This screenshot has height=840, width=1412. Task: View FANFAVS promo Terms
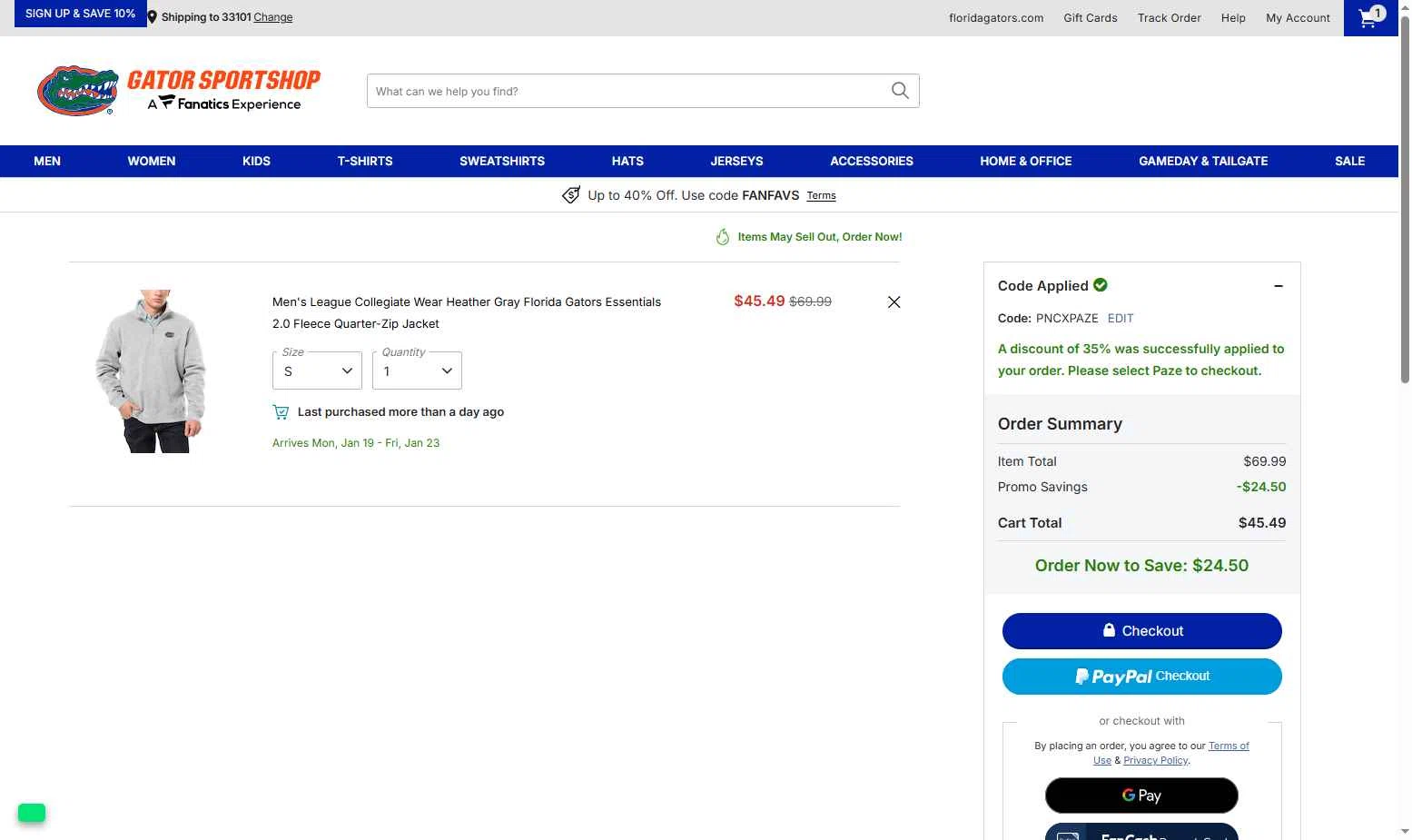(x=821, y=196)
